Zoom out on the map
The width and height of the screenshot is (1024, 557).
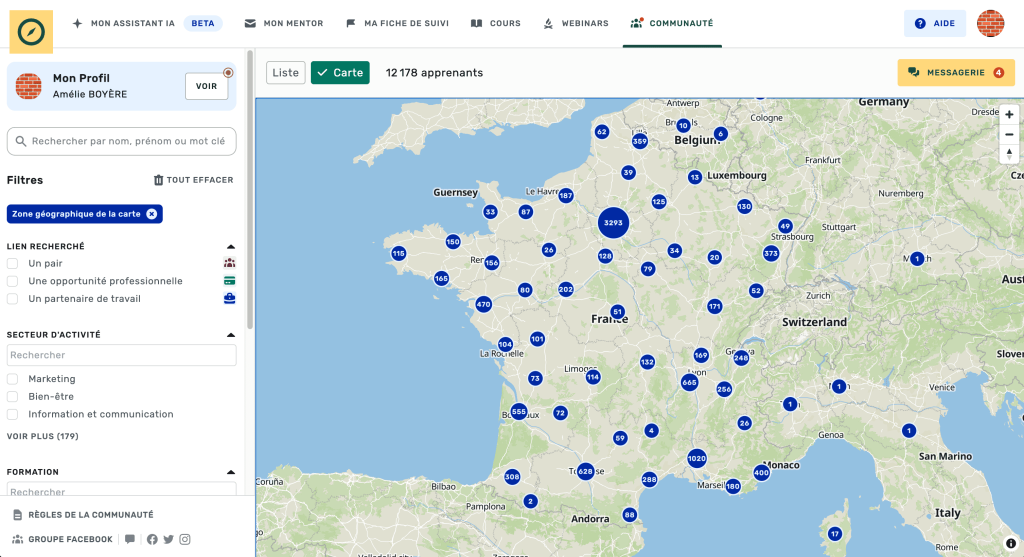point(1009,134)
